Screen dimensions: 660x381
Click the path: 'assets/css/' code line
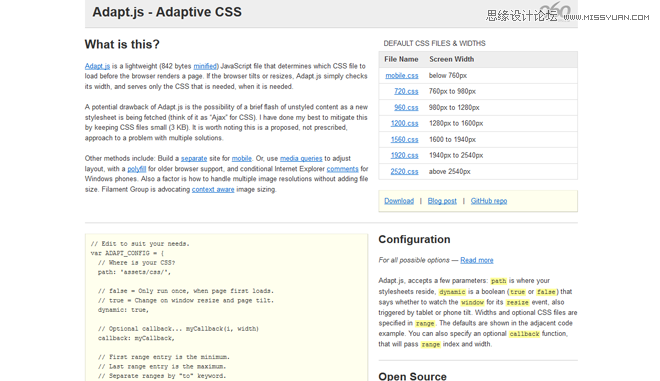(134, 272)
